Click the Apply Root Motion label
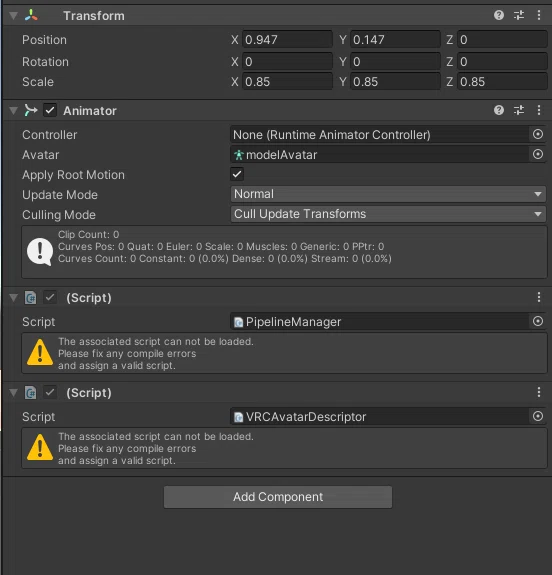The image size is (552, 575). tap(73, 175)
